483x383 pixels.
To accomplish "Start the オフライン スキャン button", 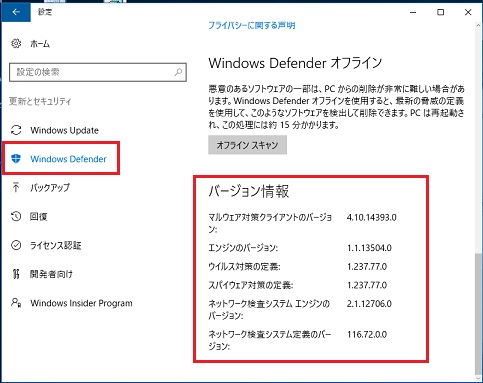I will 247,145.
